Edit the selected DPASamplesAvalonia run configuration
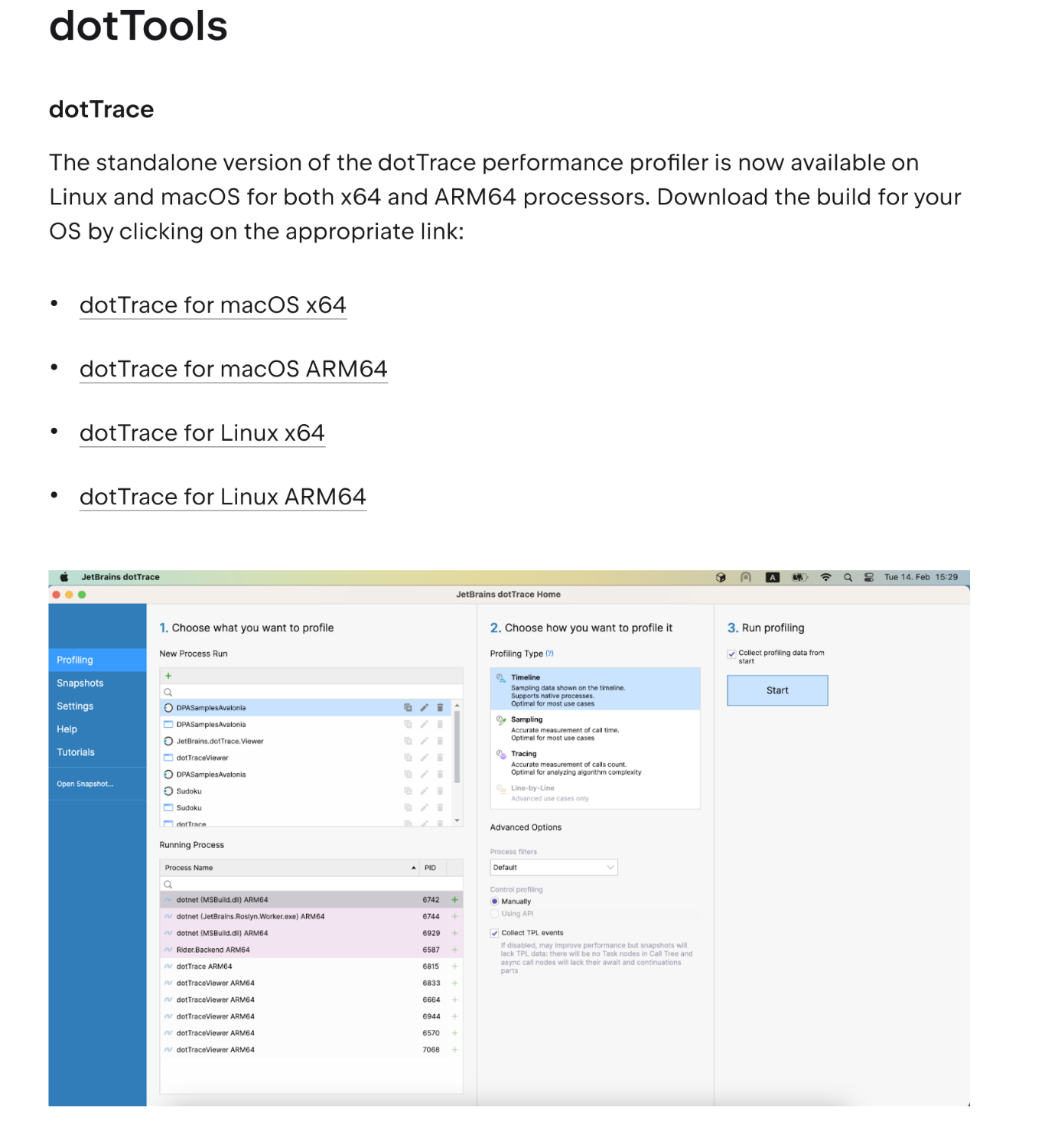The height and width of the screenshot is (1148, 1058). point(424,708)
